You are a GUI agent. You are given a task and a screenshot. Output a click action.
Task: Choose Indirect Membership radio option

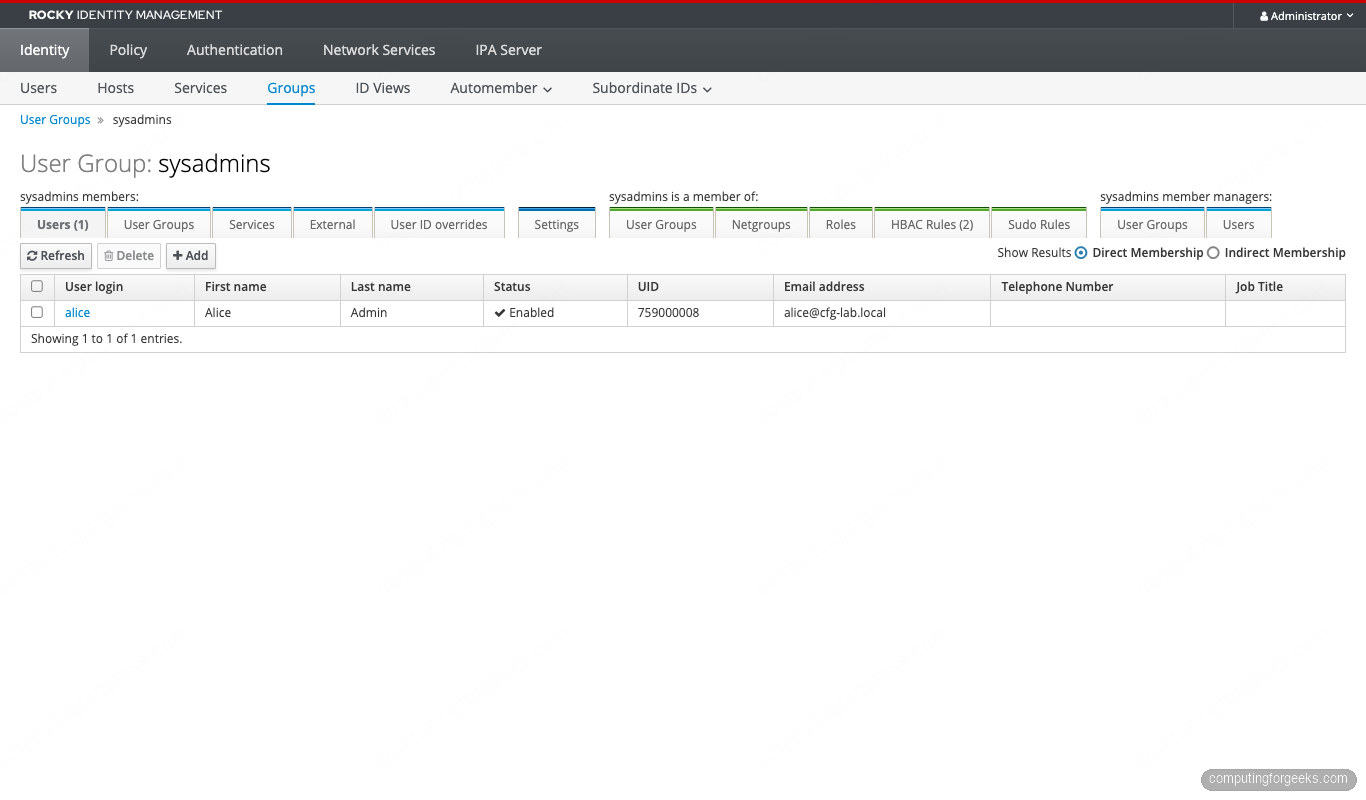coord(1213,253)
